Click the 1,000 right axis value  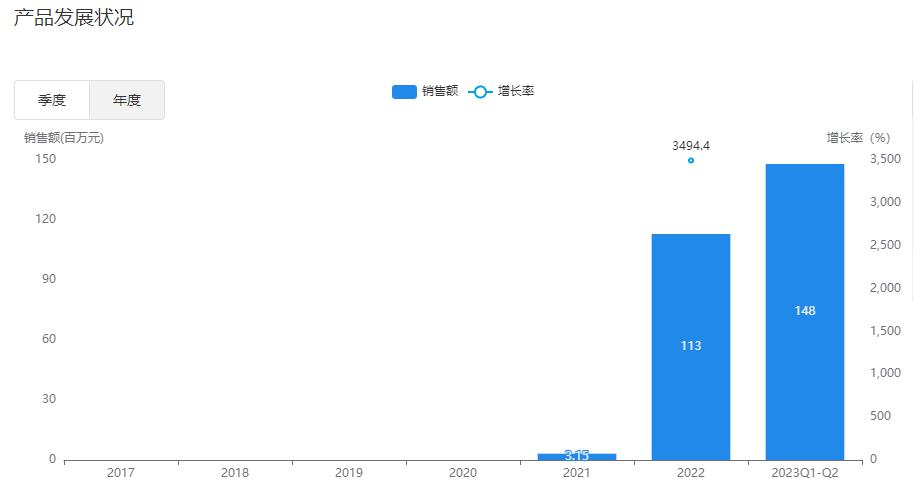885,373
